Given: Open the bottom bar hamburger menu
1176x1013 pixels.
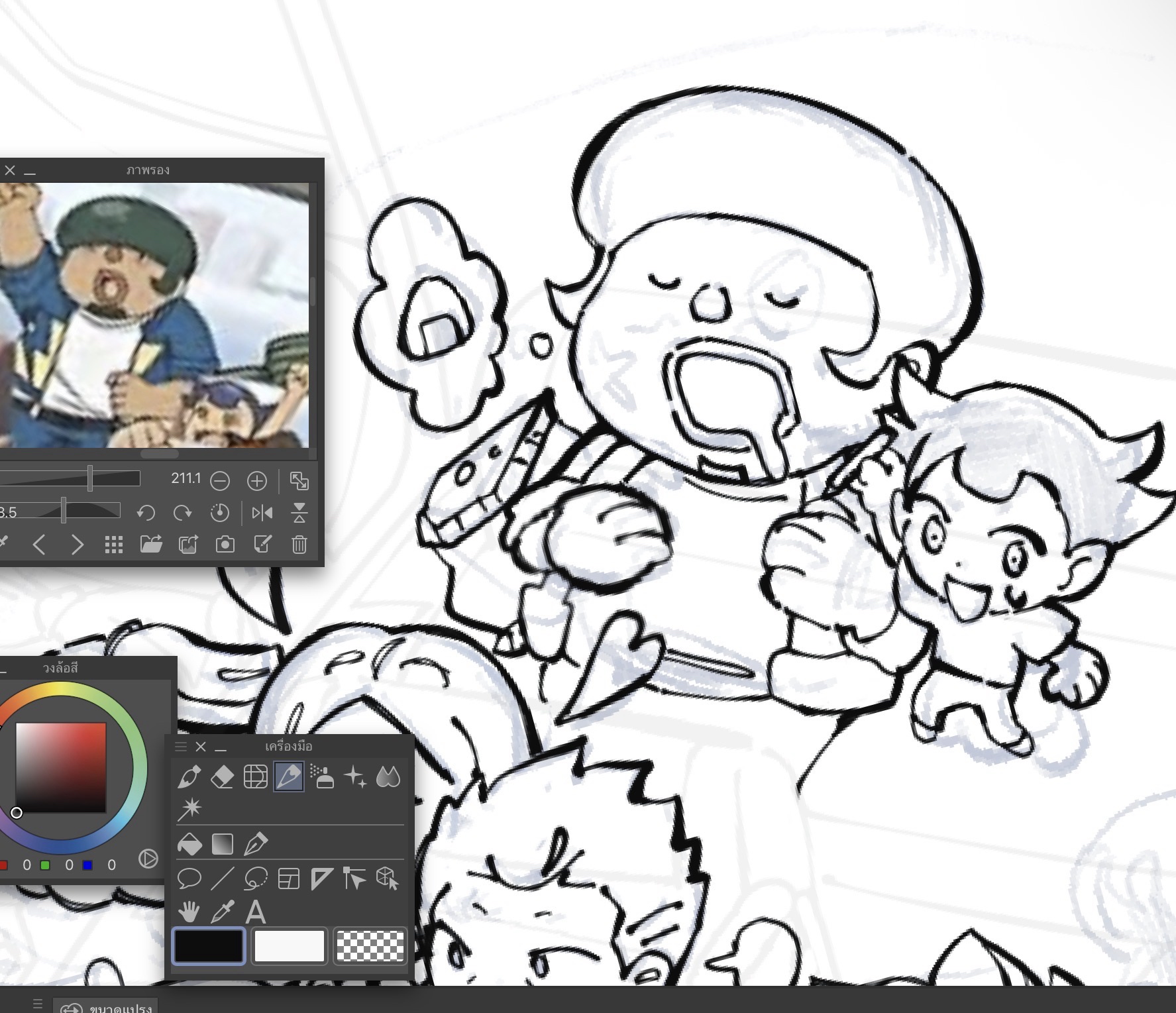Looking at the screenshot, I should [x=38, y=1004].
